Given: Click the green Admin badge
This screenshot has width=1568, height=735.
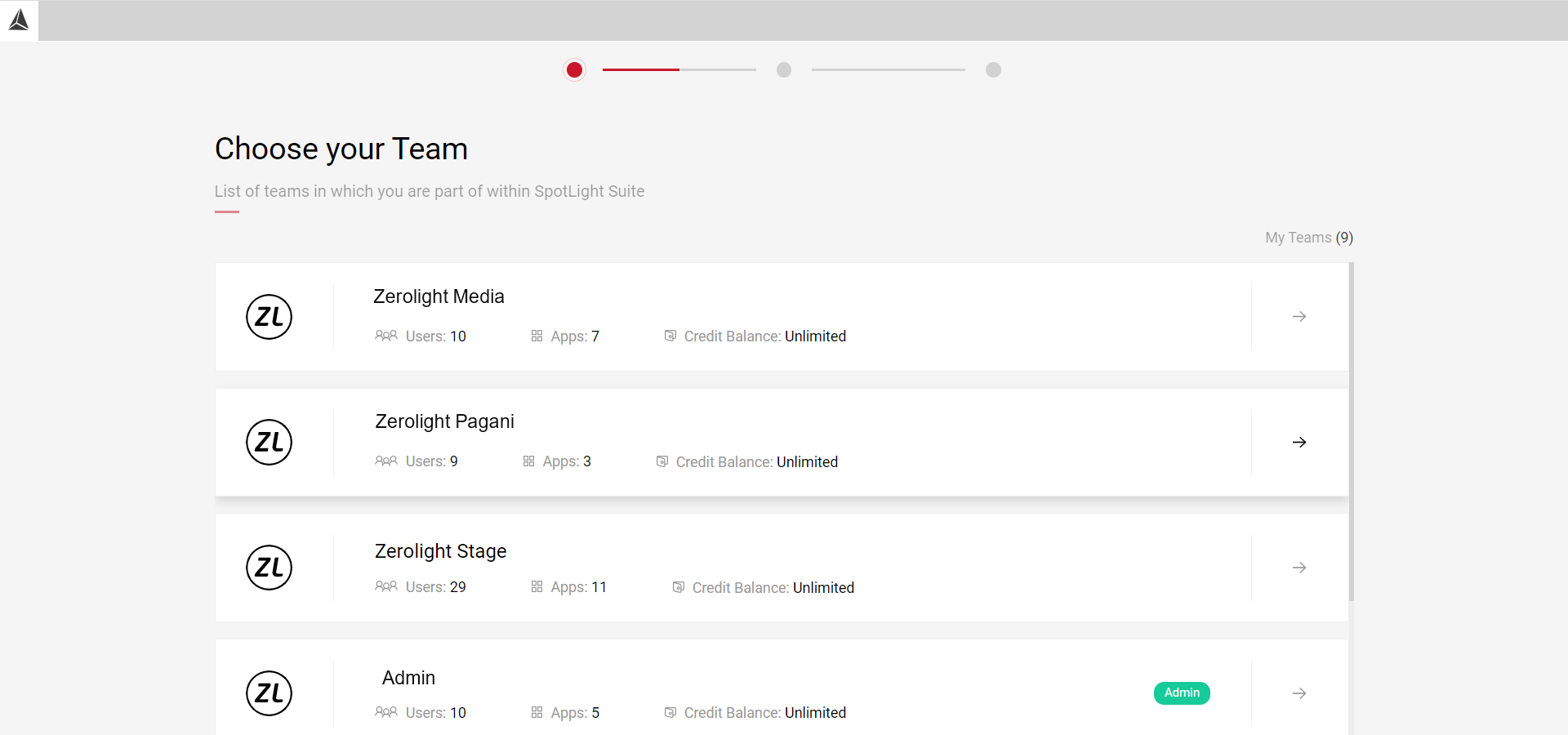Looking at the screenshot, I should click(x=1182, y=693).
